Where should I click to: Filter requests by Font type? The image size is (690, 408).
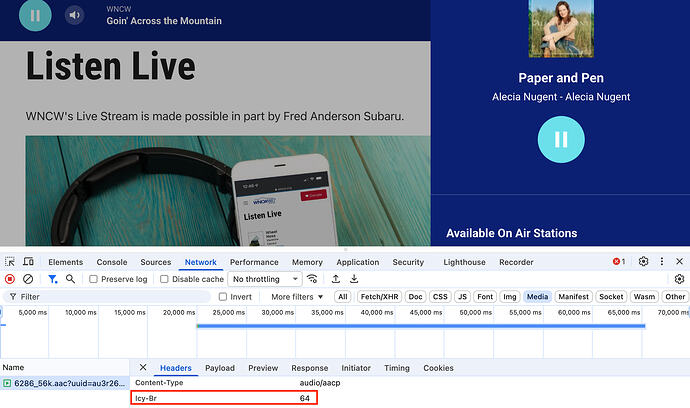485,297
